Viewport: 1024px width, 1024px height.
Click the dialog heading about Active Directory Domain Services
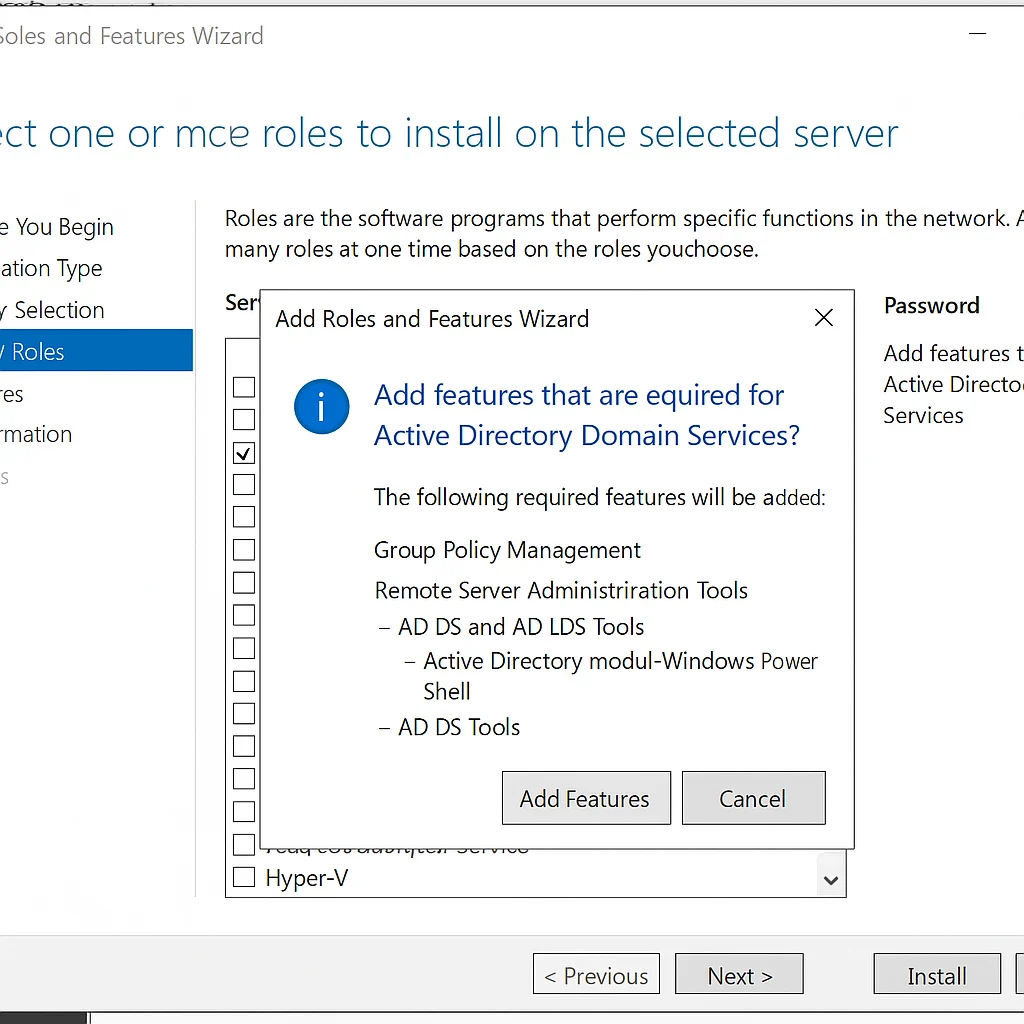[x=586, y=415]
